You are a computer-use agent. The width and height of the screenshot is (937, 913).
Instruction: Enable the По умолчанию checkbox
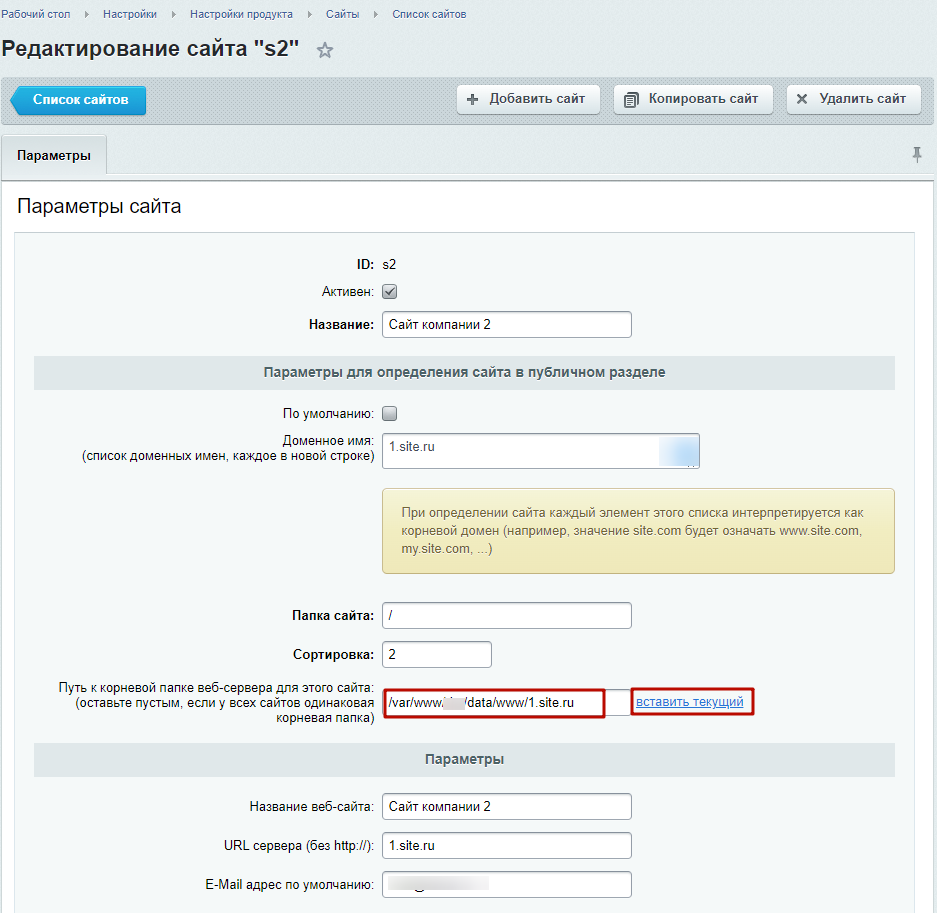(390, 413)
